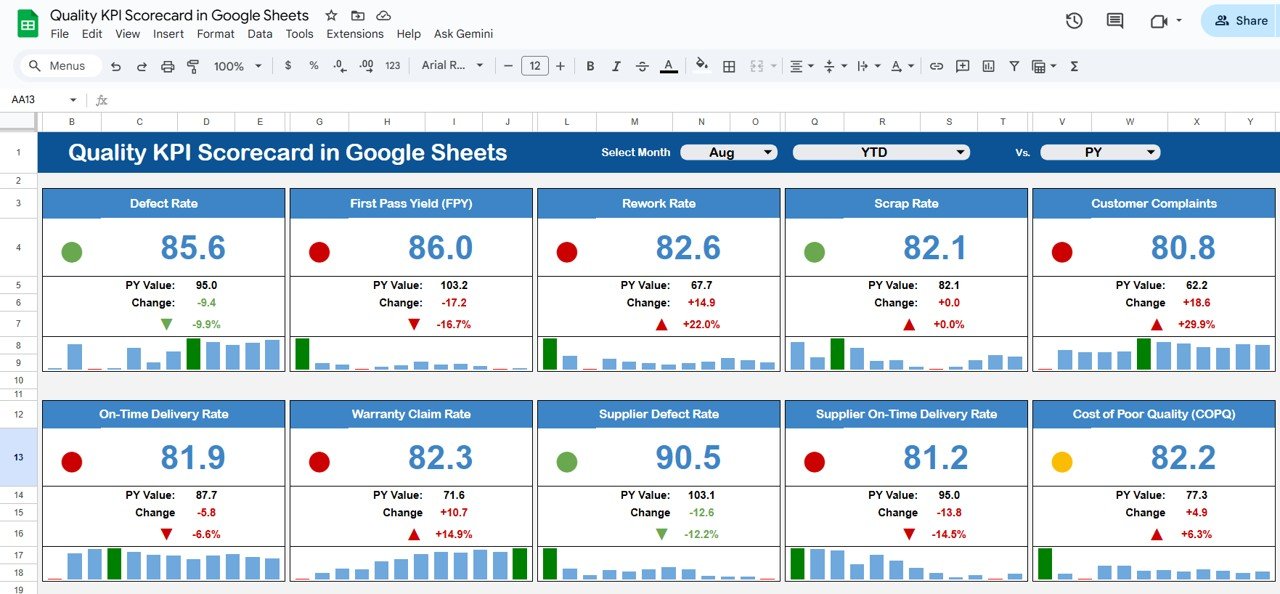Open the fill color tool

[700, 66]
